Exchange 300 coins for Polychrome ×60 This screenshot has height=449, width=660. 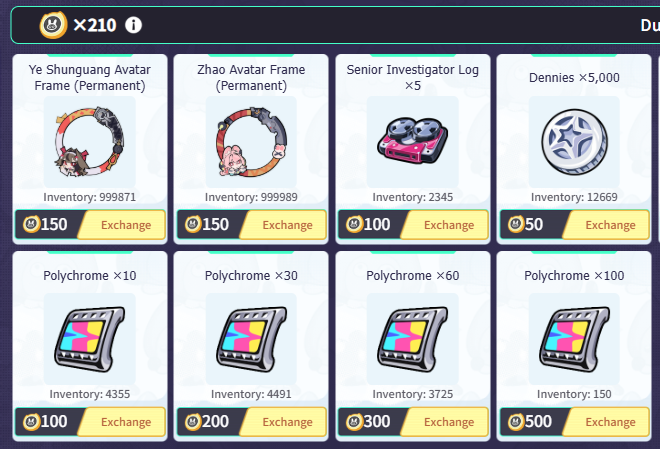(445, 422)
